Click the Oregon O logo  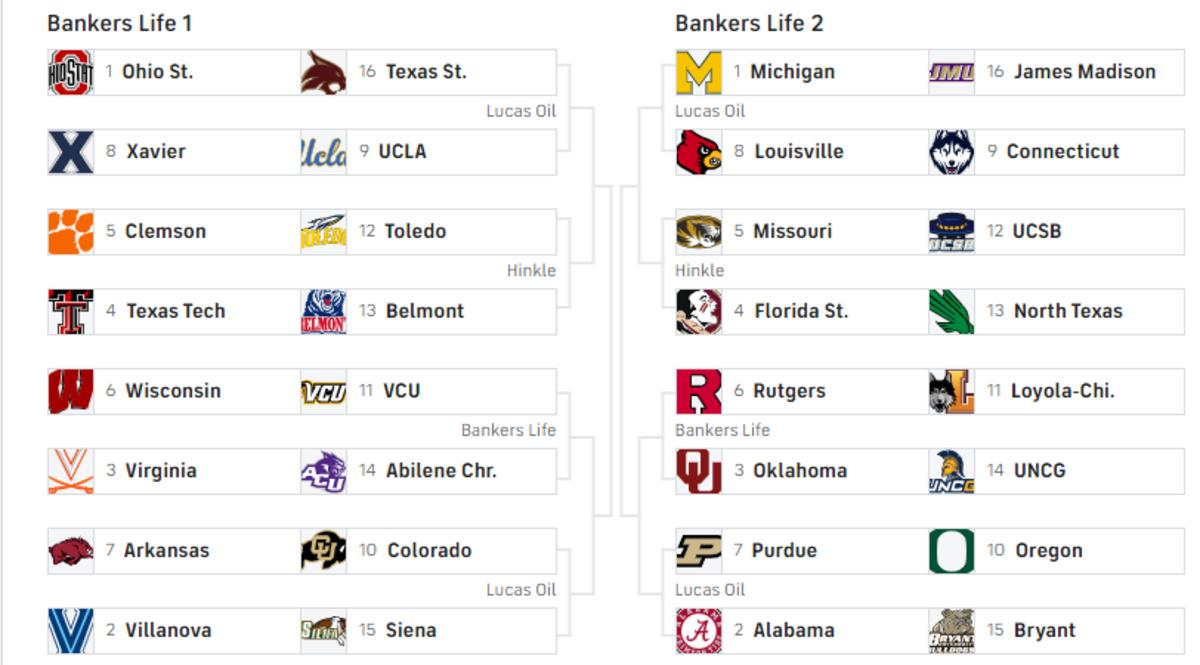coord(952,551)
